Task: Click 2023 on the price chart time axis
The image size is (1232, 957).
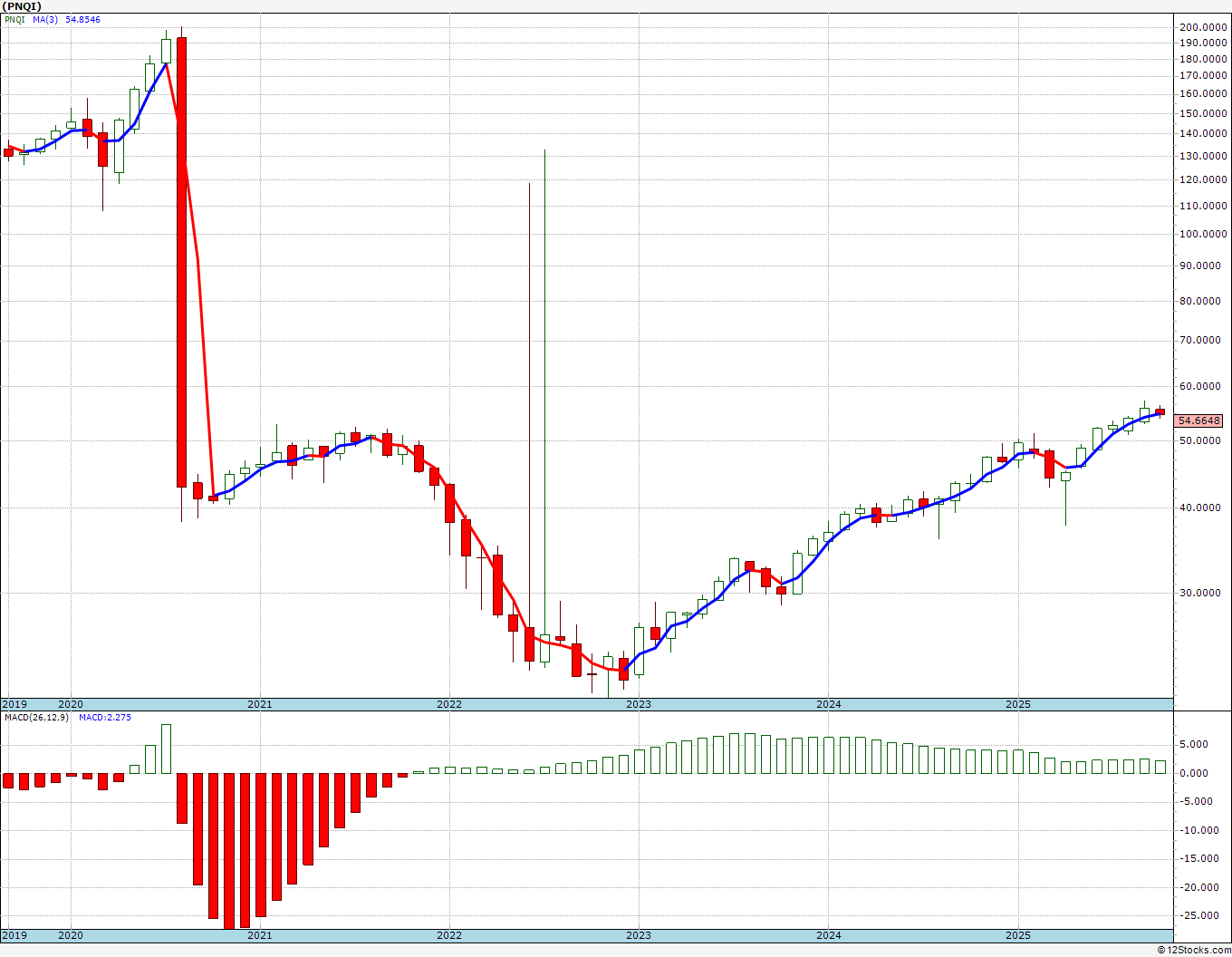Action: (x=639, y=704)
